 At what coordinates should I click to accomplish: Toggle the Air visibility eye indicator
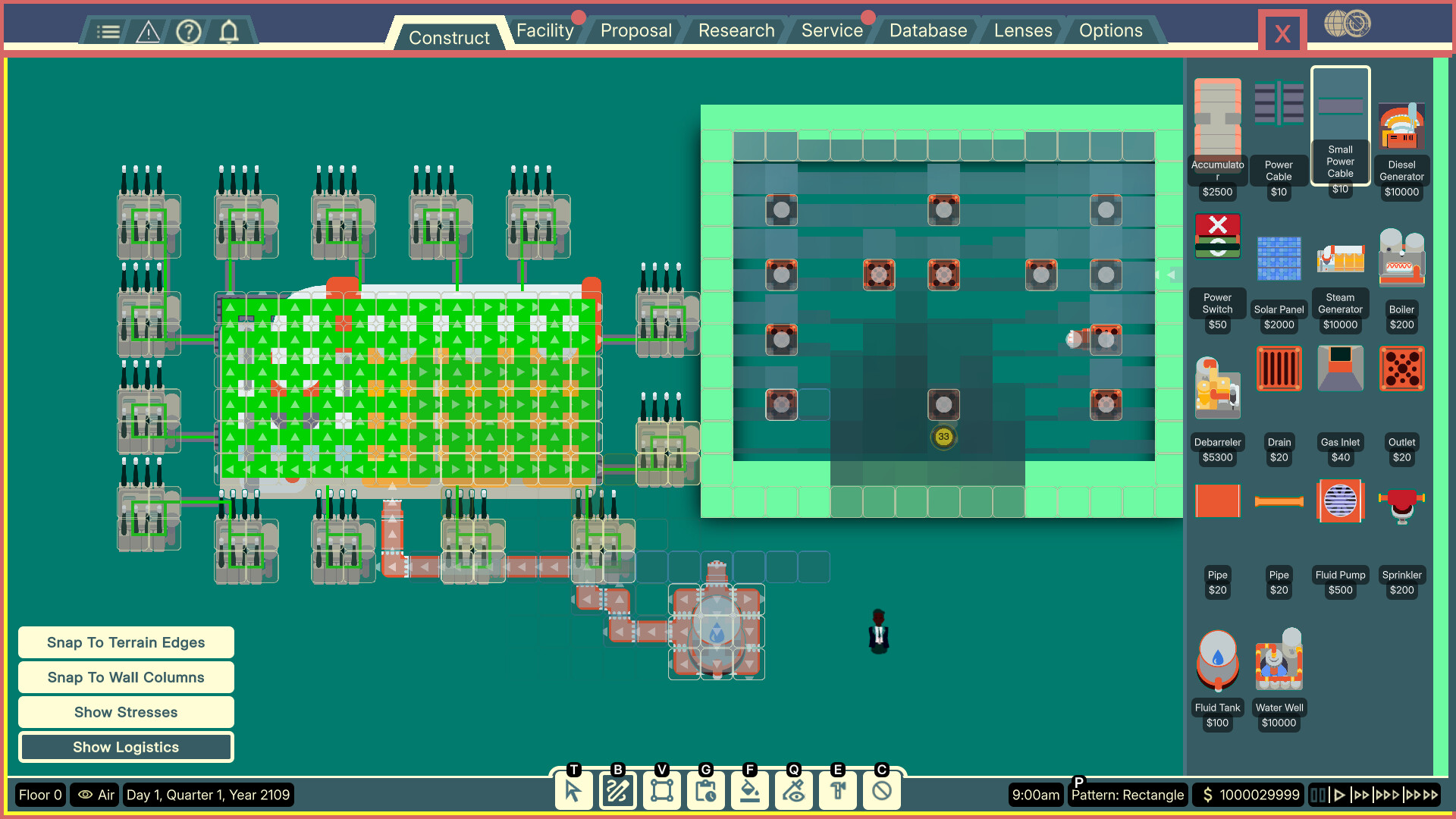94,795
